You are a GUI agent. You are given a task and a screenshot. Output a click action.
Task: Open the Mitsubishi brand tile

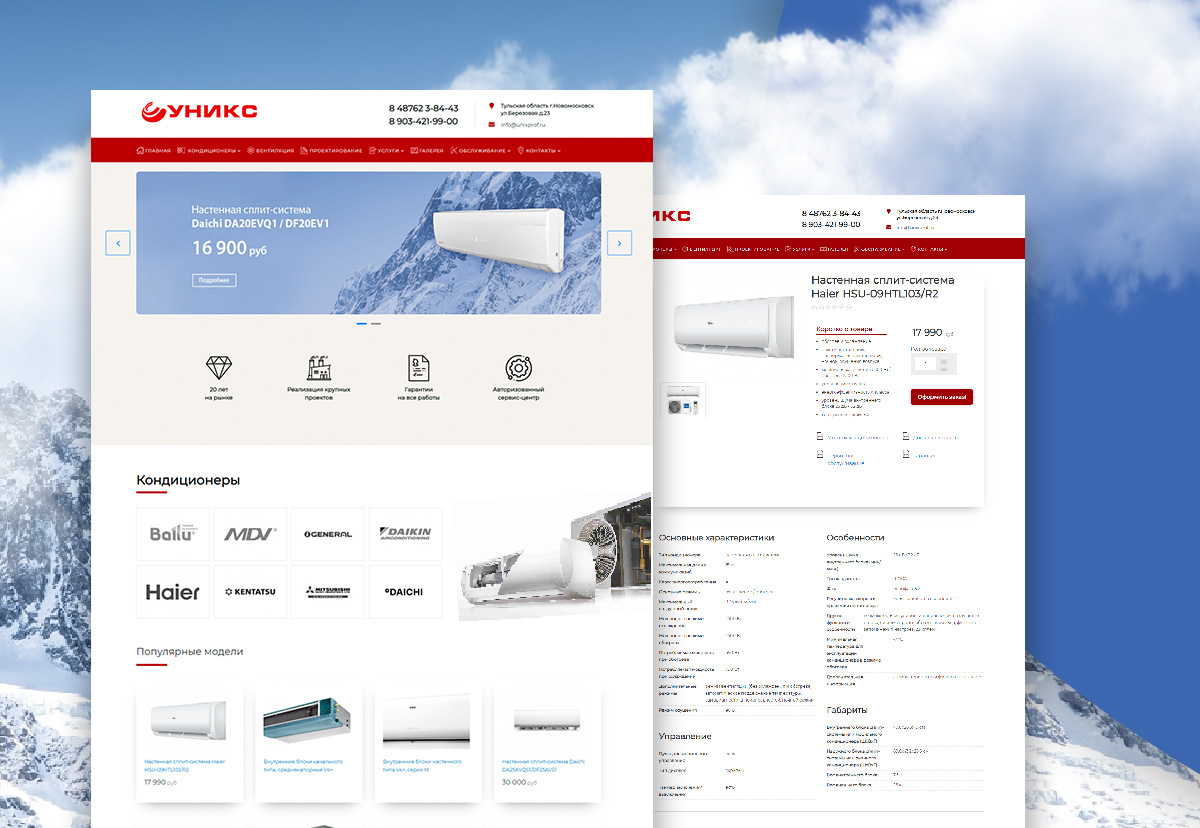[328, 592]
